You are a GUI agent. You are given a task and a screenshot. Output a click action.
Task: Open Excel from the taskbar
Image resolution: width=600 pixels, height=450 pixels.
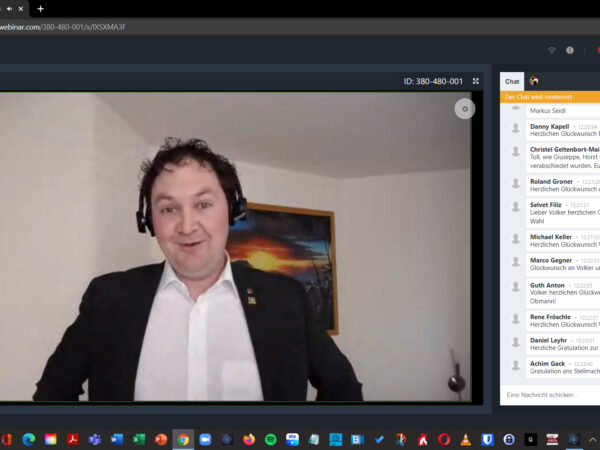click(x=139, y=439)
